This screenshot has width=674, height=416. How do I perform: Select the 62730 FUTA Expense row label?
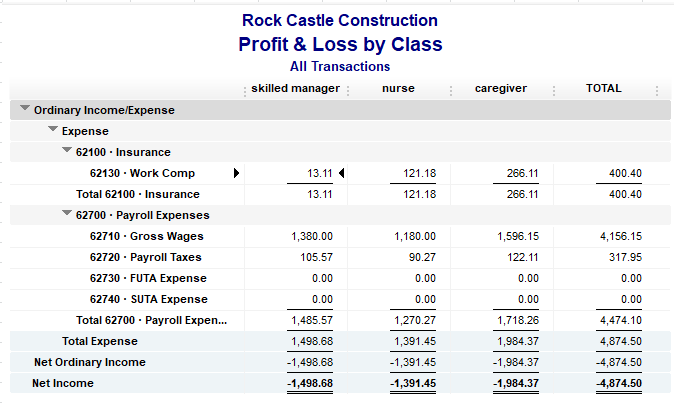[x=148, y=278]
